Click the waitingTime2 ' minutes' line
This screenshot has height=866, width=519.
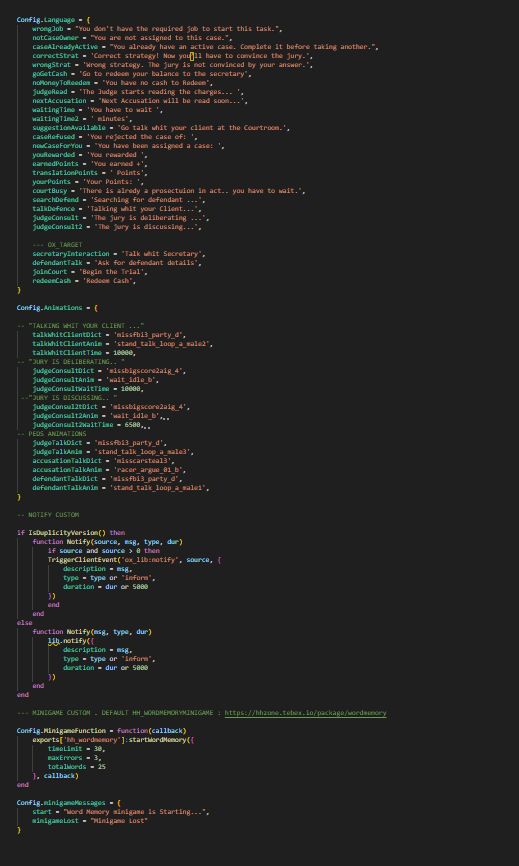(x=83, y=119)
